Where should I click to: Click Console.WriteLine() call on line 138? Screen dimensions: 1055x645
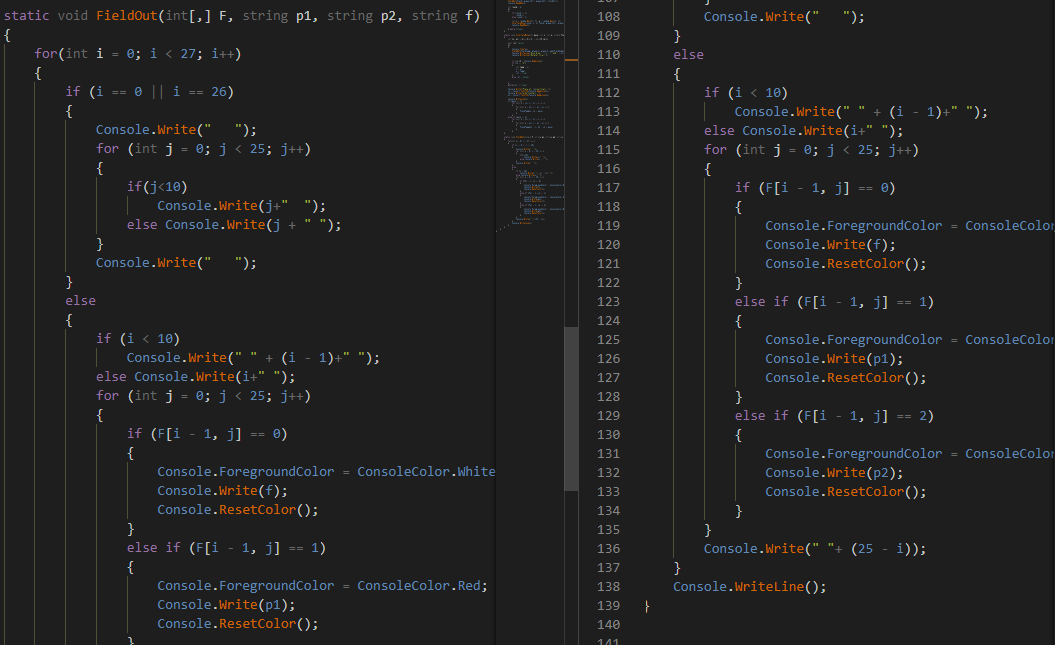click(x=750, y=586)
